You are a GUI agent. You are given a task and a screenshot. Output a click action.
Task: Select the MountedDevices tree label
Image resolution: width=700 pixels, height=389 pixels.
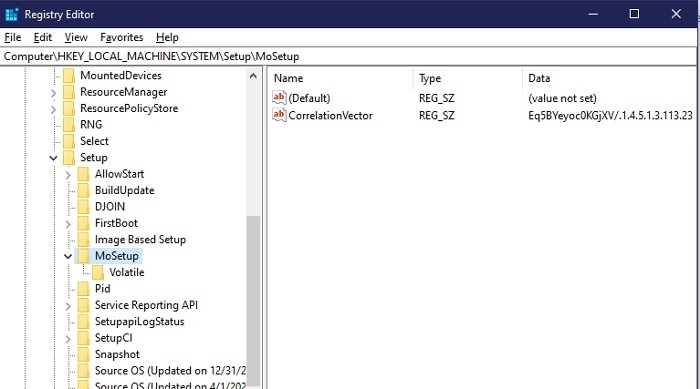[x=121, y=75]
